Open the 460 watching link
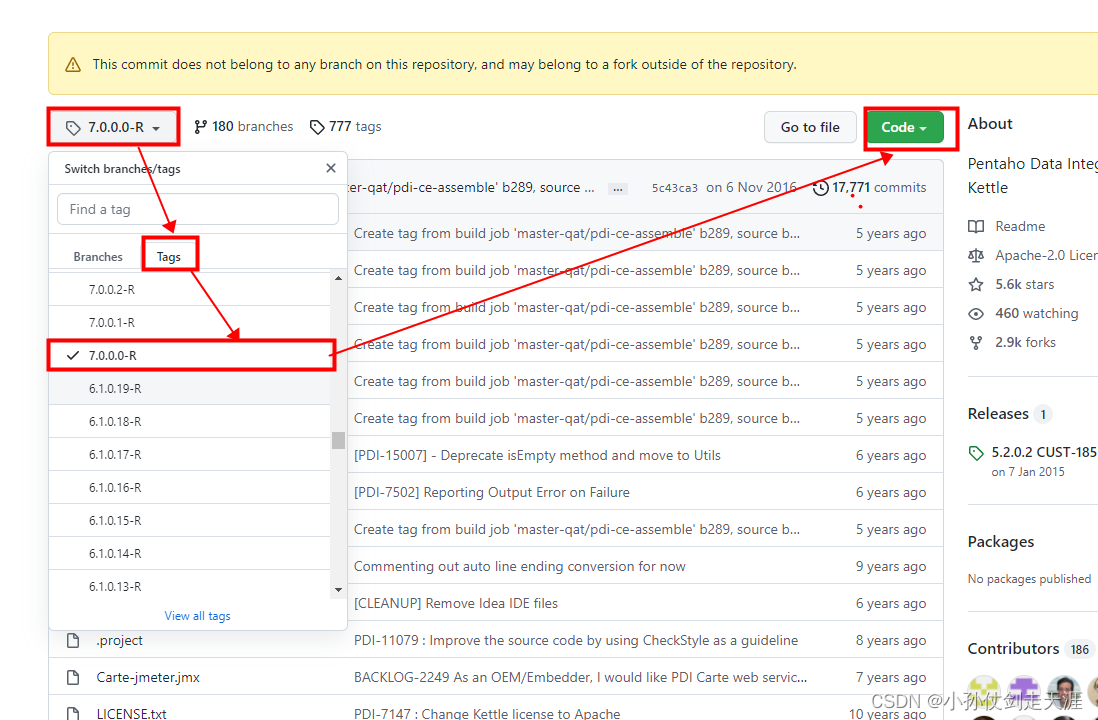This screenshot has height=720, width=1098. 1036,313
